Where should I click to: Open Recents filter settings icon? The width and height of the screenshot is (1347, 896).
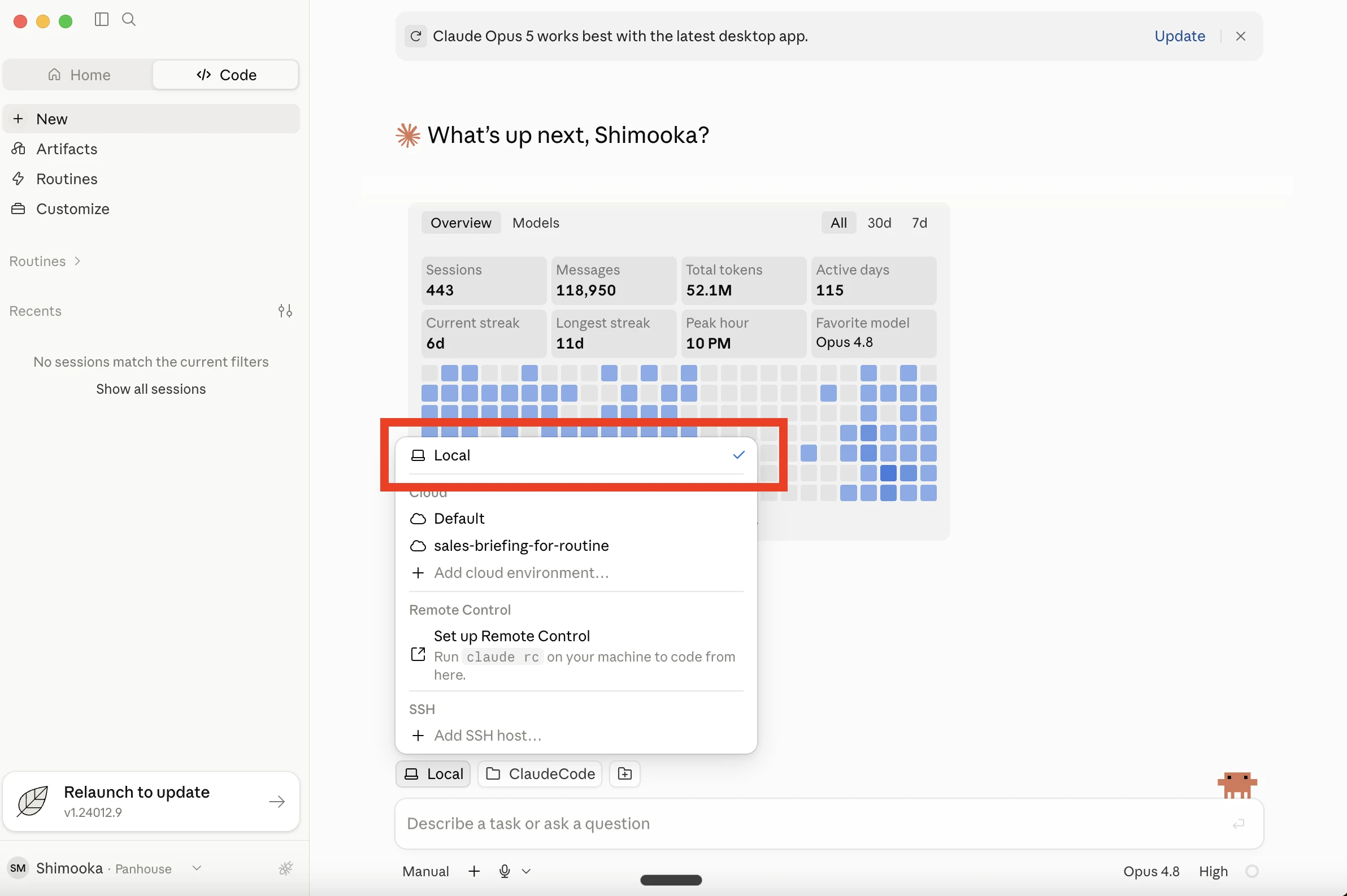point(285,311)
